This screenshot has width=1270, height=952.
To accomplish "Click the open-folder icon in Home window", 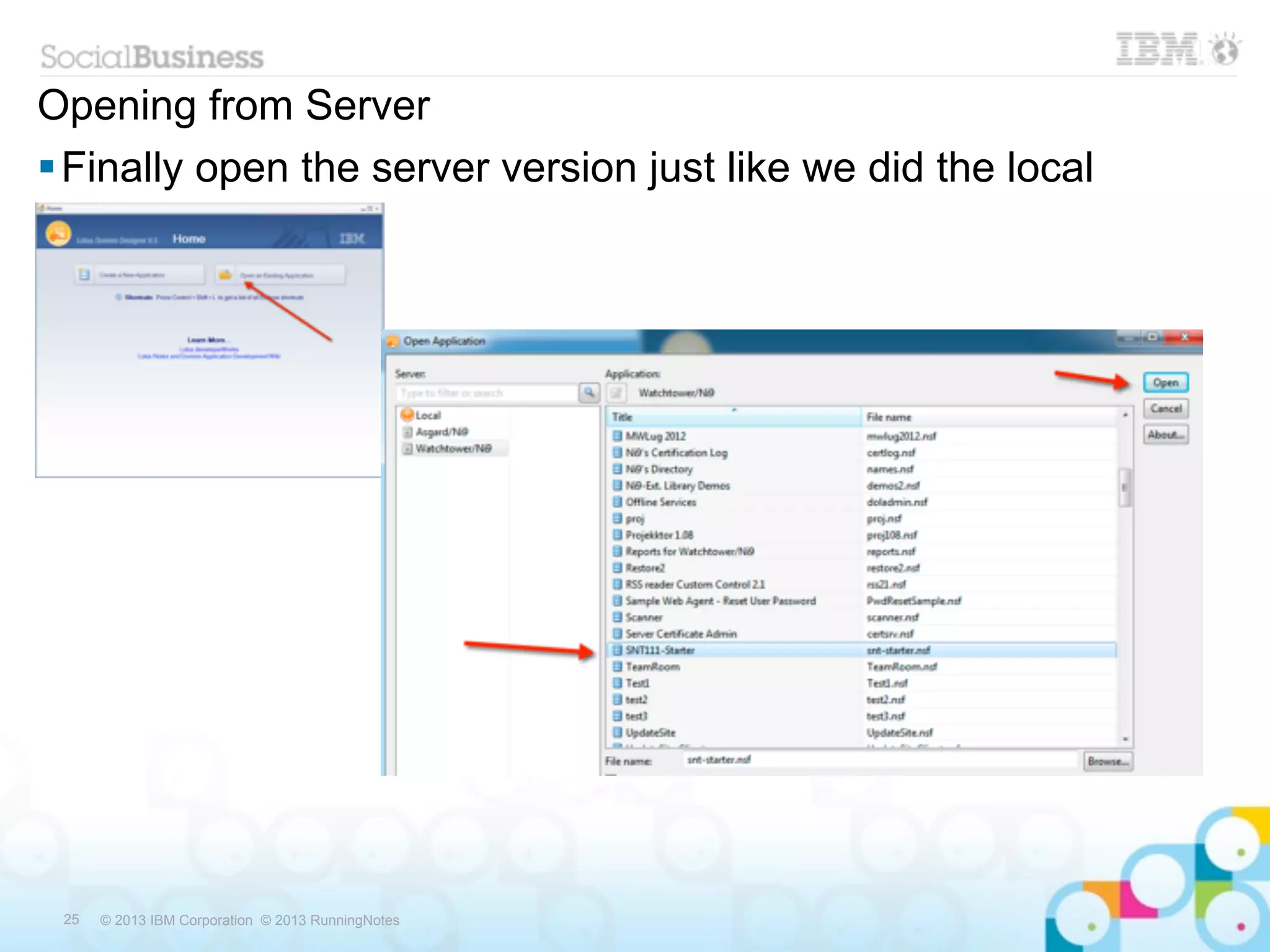I will coord(225,274).
